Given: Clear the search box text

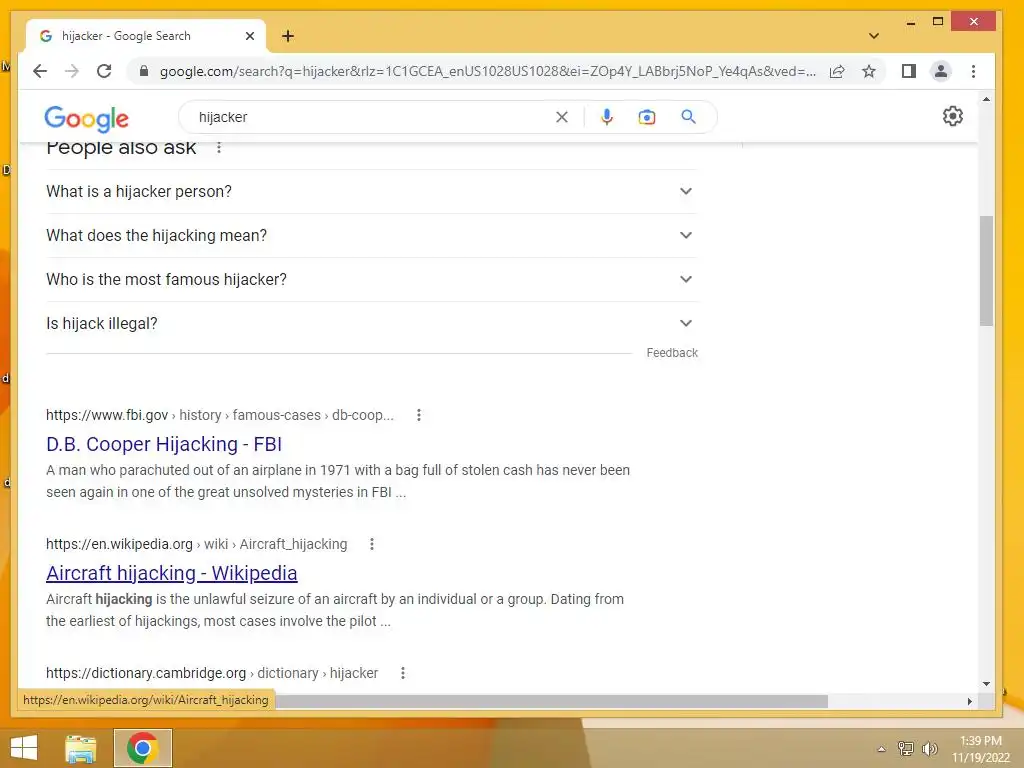Looking at the screenshot, I should click(562, 117).
